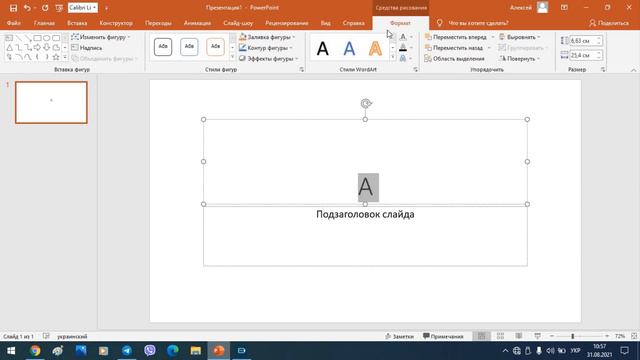Viewport: 640px width, 360px height.
Task: Switch to the Анимация tab
Action: click(197, 23)
